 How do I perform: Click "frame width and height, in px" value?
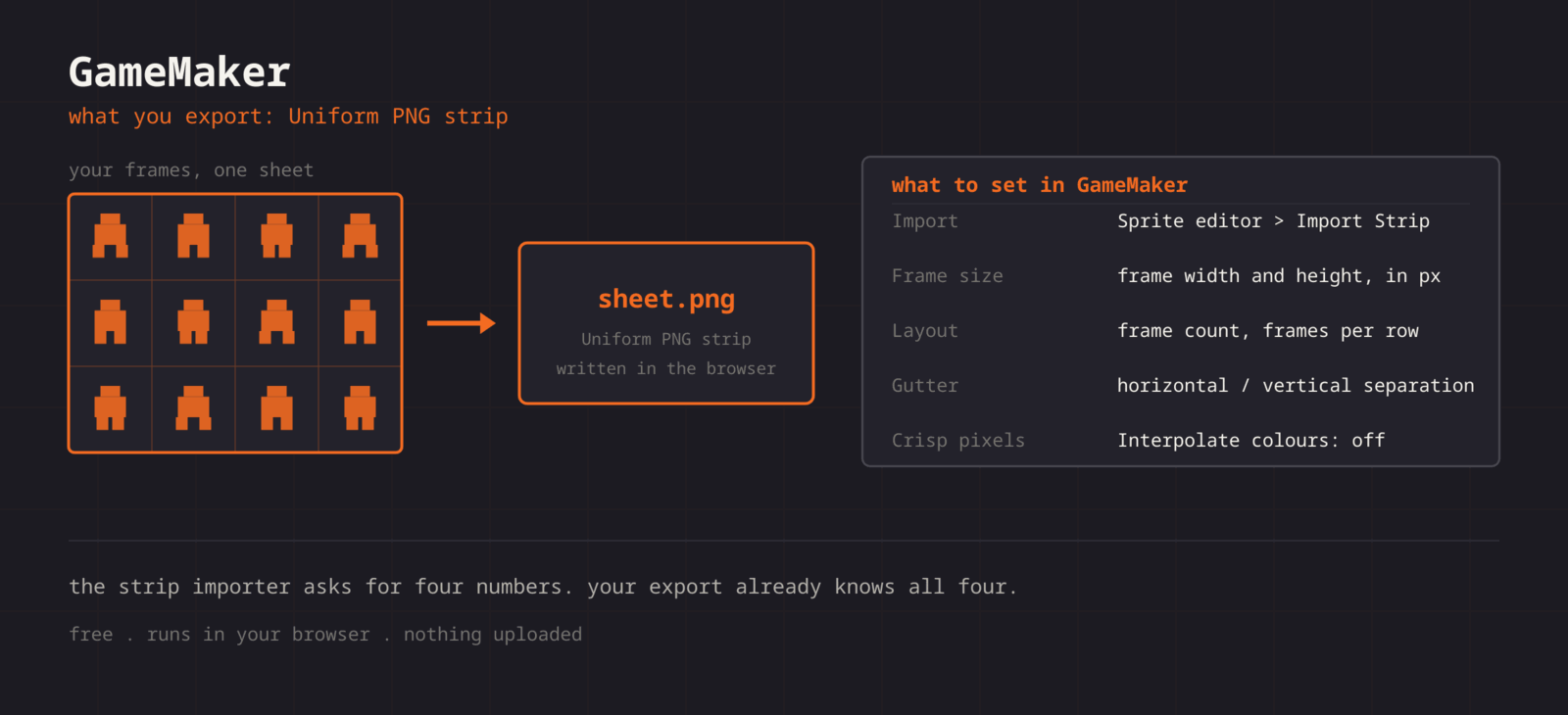click(1279, 276)
